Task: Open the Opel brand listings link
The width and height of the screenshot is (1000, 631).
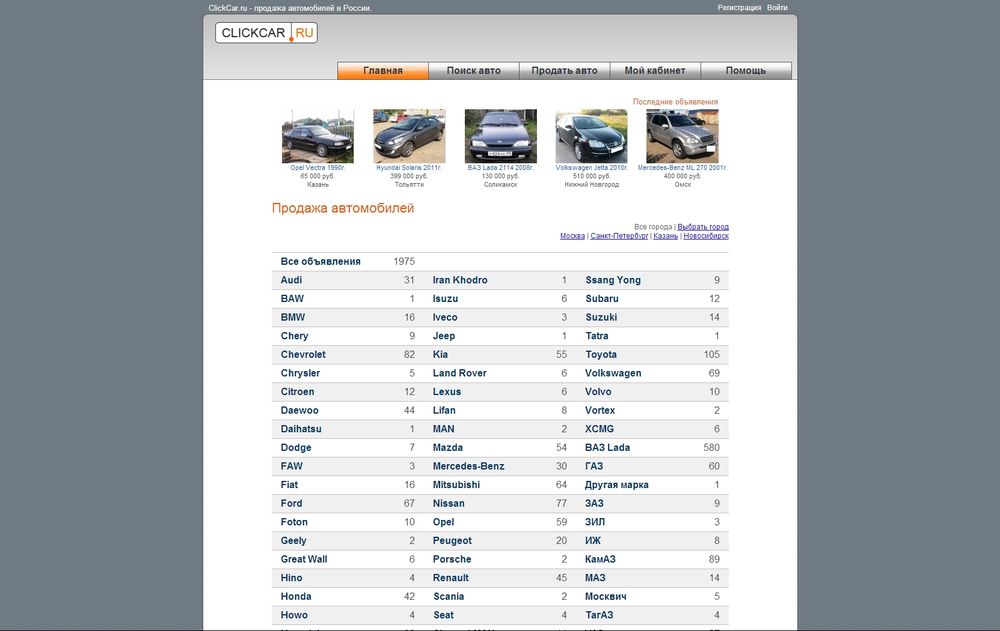Action: tap(443, 522)
